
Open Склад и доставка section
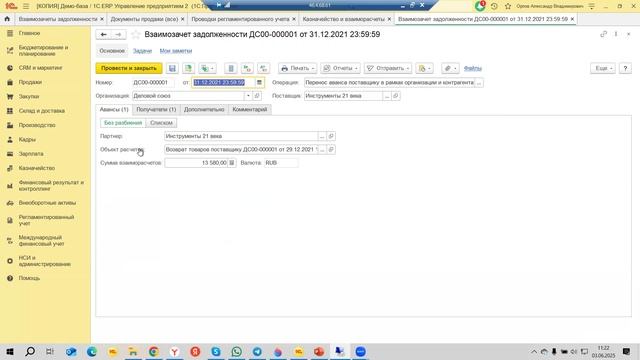(x=42, y=111)
